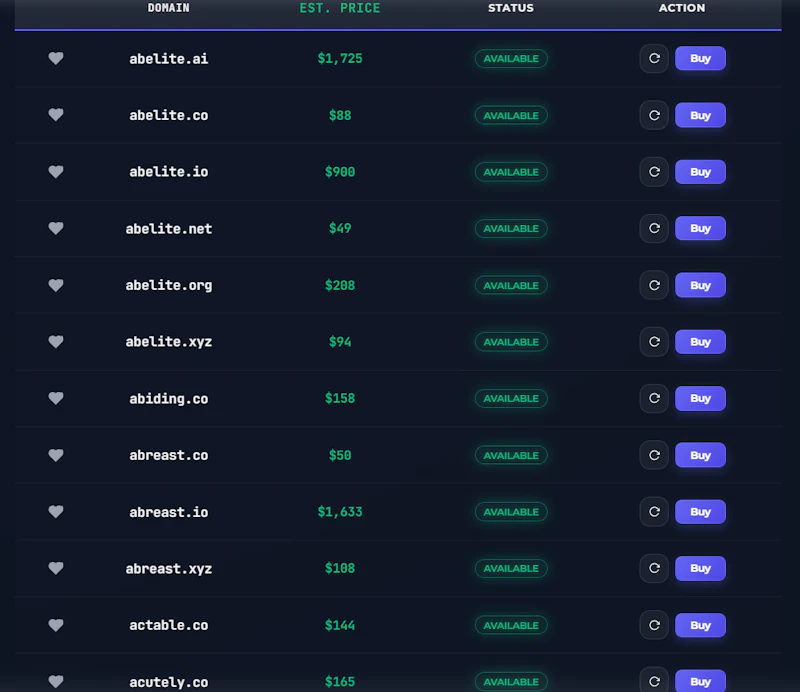
Task: Select the abelite.ai domain name
Action: tap(168, 59)
